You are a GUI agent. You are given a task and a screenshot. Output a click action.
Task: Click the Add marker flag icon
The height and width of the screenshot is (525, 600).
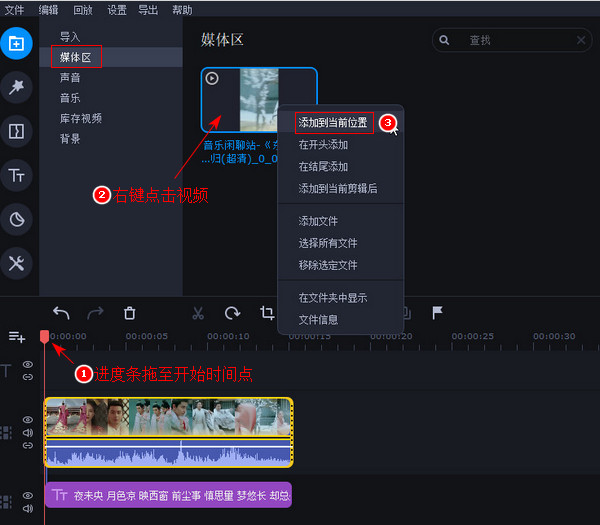[437, 313]
